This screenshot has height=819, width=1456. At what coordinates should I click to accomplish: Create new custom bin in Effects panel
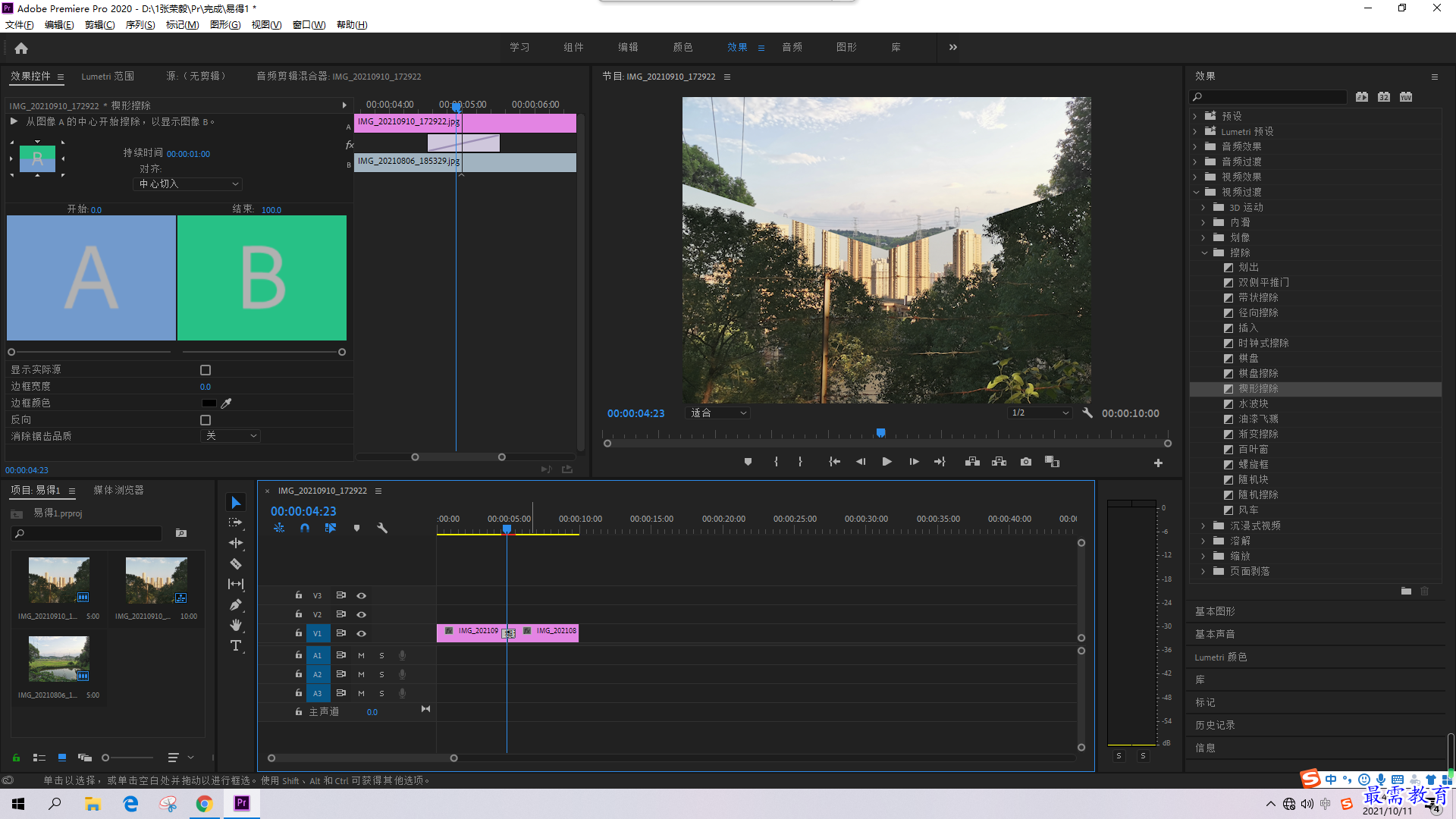click(x=1406, y=591)
